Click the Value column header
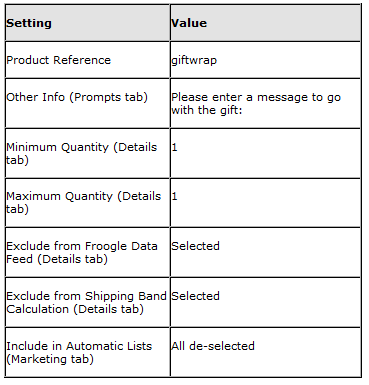The height and width of the screenshot is (385, 369). pos(265,23)
